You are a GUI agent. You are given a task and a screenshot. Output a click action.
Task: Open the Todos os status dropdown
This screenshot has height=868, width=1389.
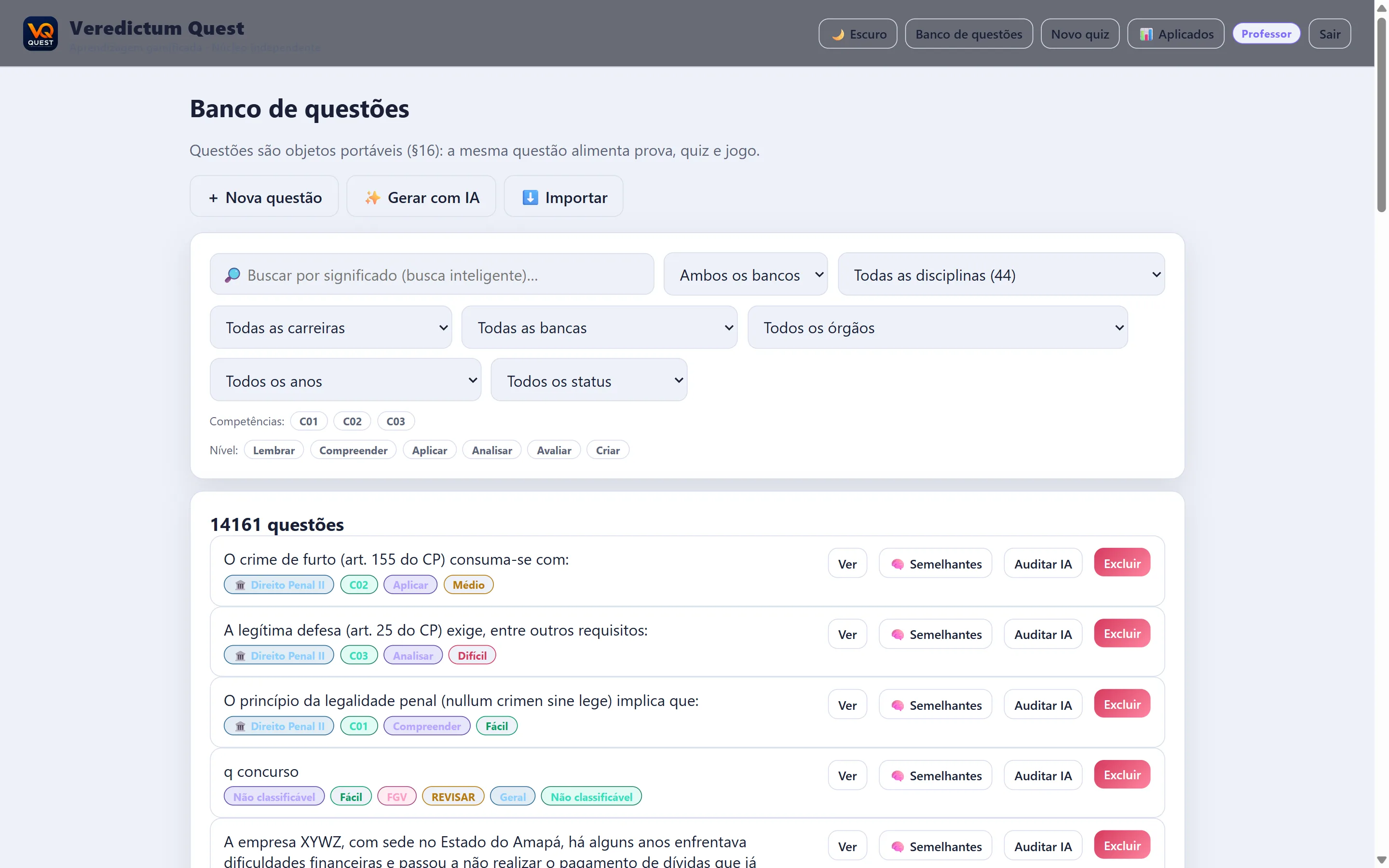click(x=589, y=380)
